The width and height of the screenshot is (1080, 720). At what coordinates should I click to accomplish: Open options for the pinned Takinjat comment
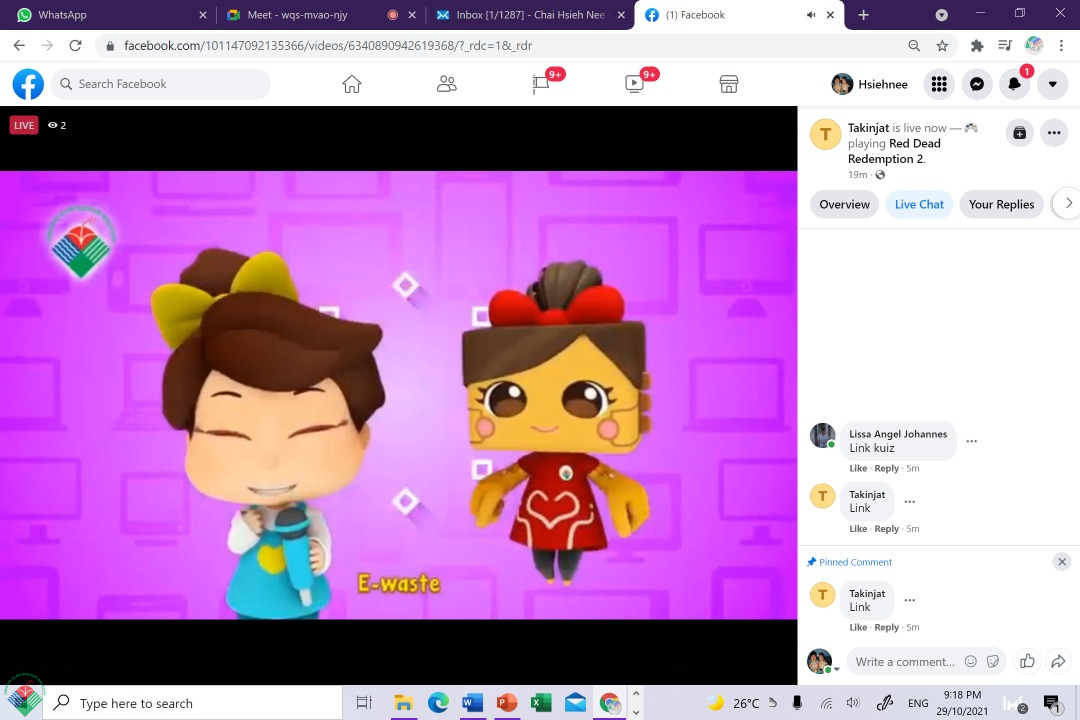(x=910, y=600)
